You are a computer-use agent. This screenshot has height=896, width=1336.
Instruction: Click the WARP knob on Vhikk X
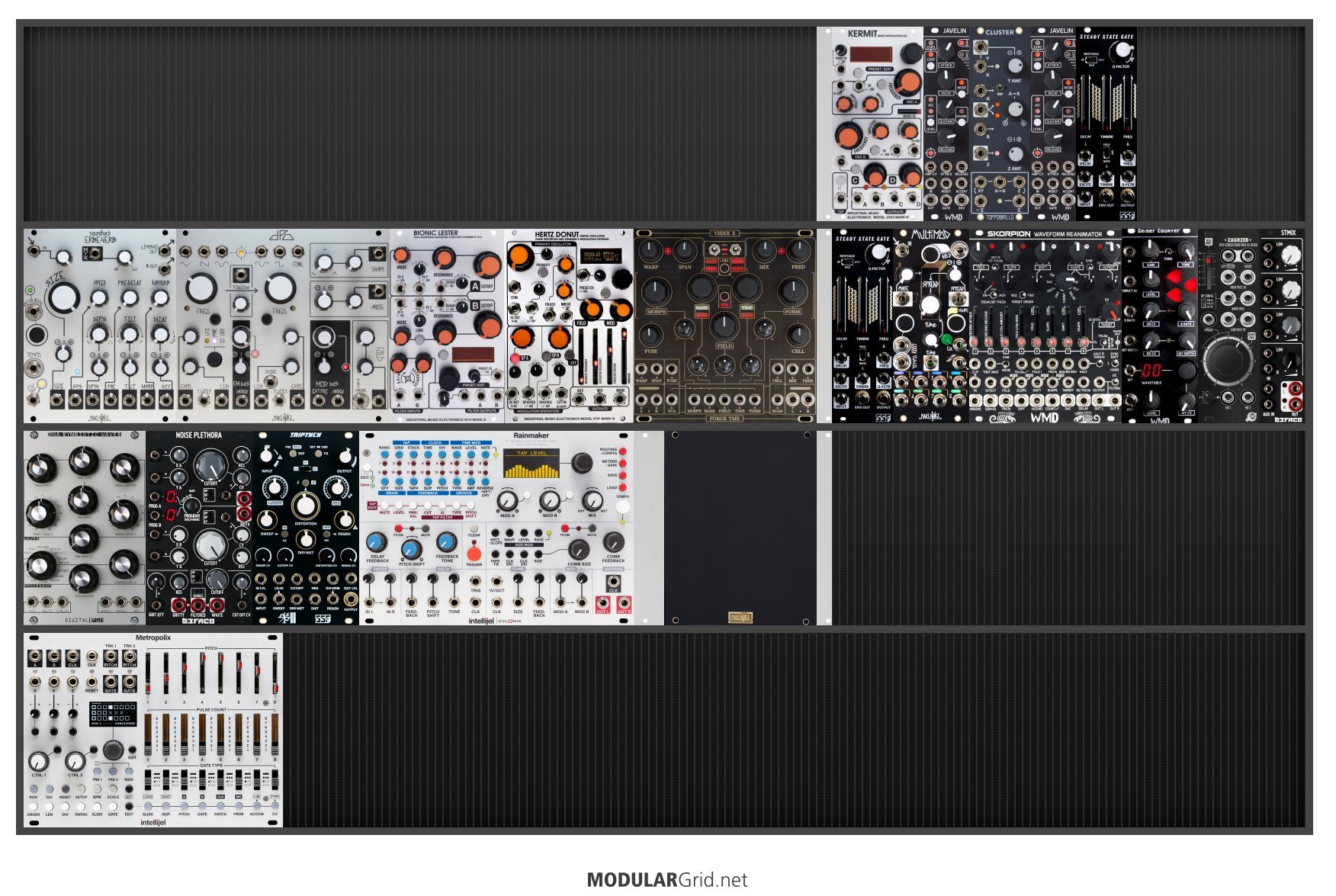pos(650,250)
